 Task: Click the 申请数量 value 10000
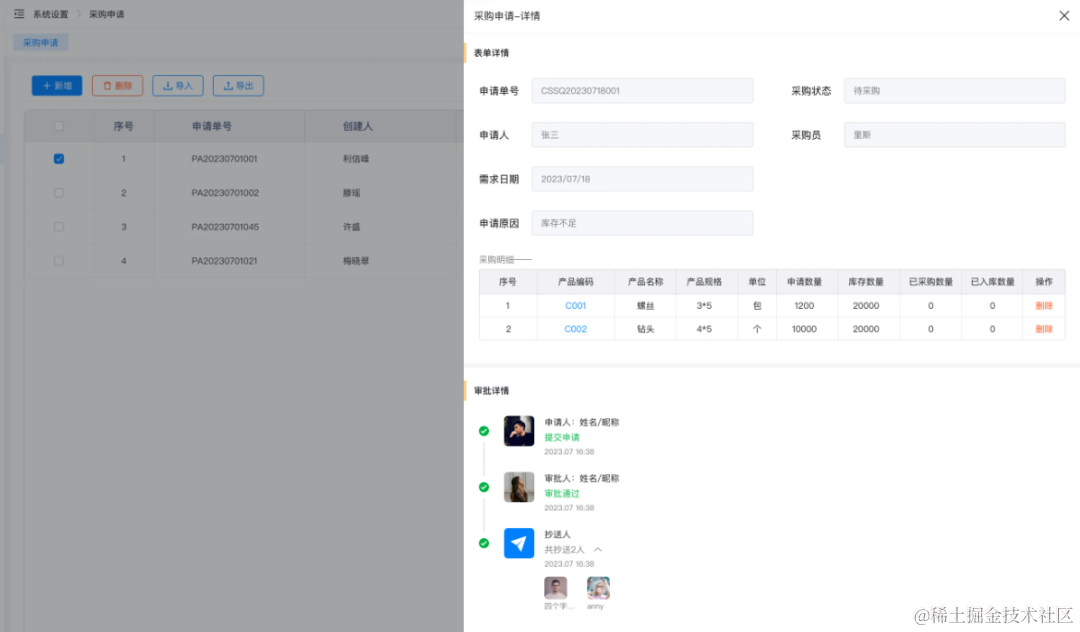pos(804,329)
